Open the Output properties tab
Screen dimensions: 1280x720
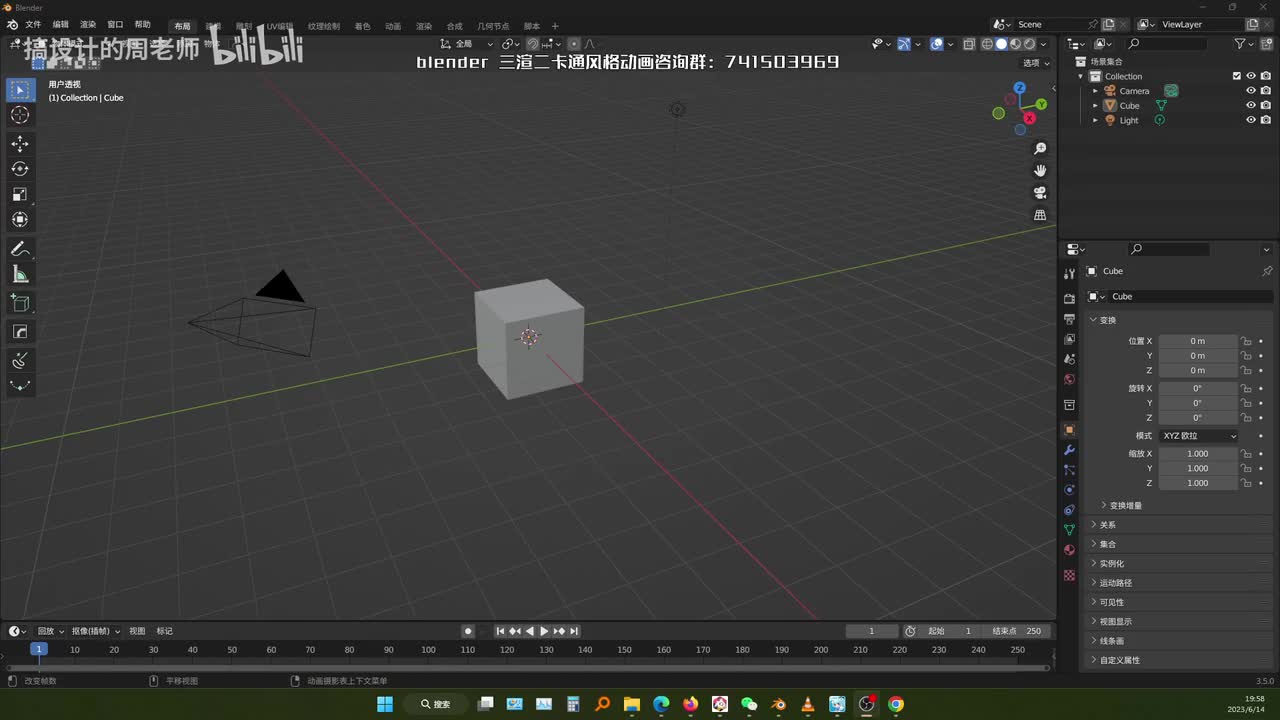1069,319
